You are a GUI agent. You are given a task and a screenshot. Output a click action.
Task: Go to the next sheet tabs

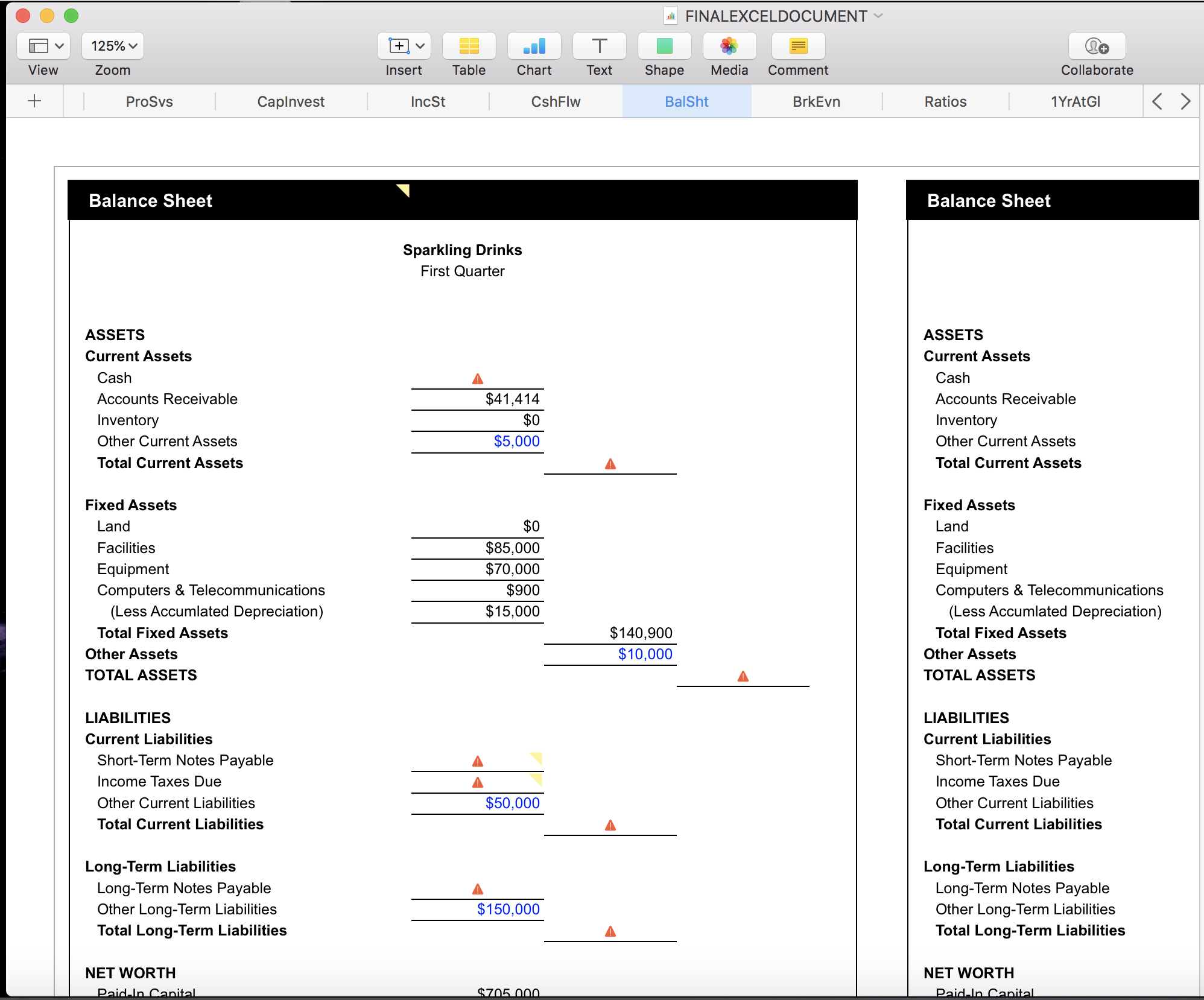click(x=1185, y=101)
